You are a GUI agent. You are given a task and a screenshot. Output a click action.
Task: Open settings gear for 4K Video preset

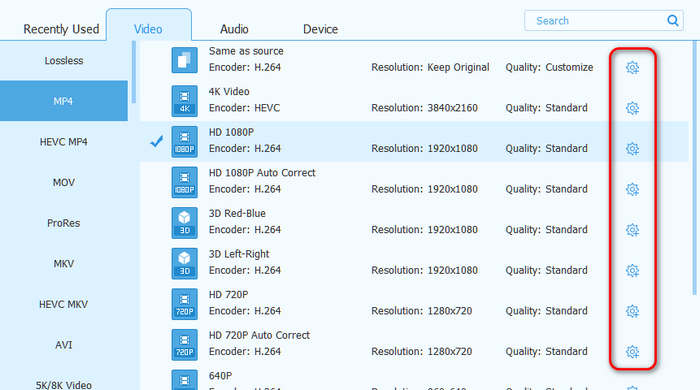coord(632,108)
